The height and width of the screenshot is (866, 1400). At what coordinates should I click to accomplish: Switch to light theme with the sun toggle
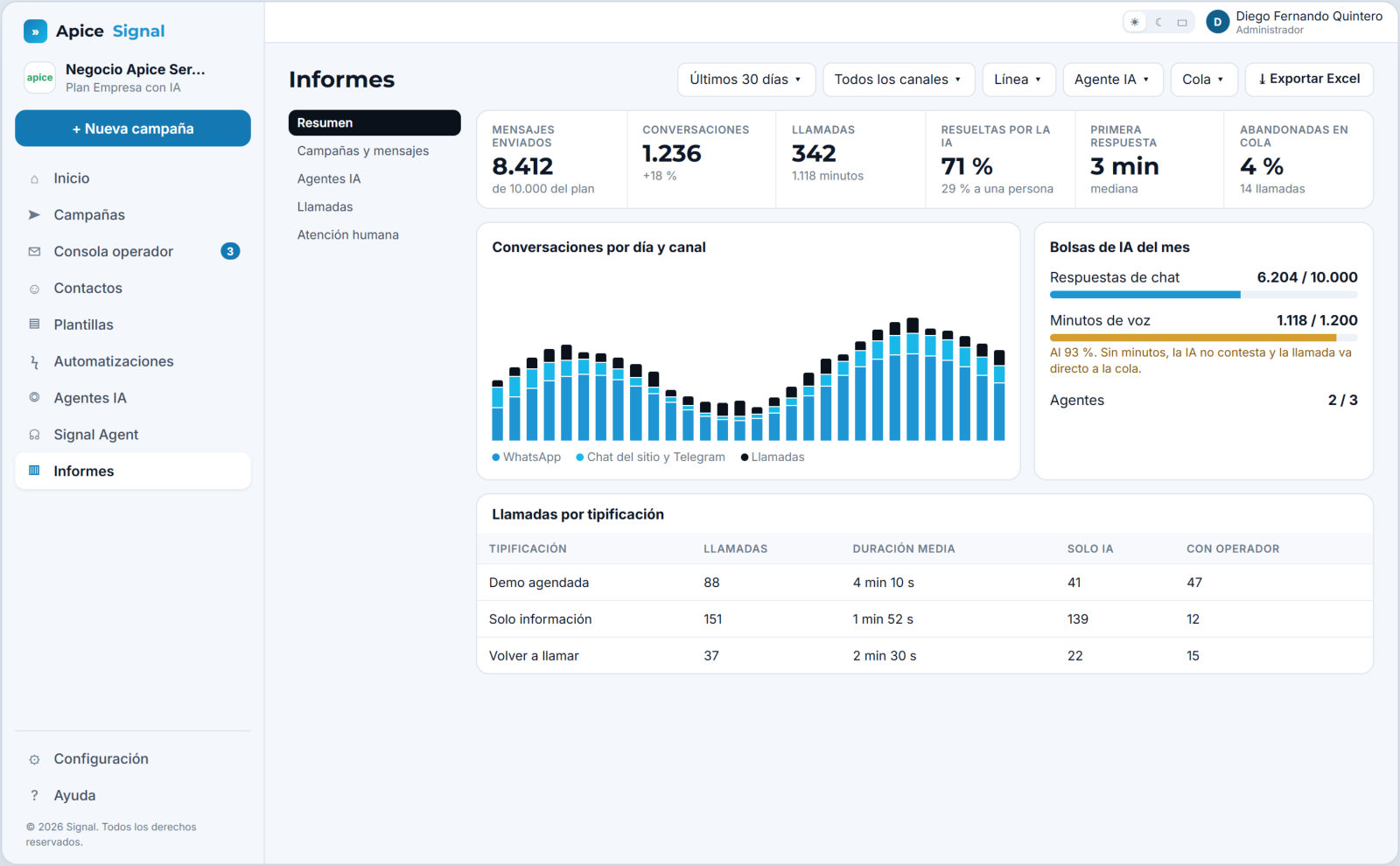point(1135,22)
